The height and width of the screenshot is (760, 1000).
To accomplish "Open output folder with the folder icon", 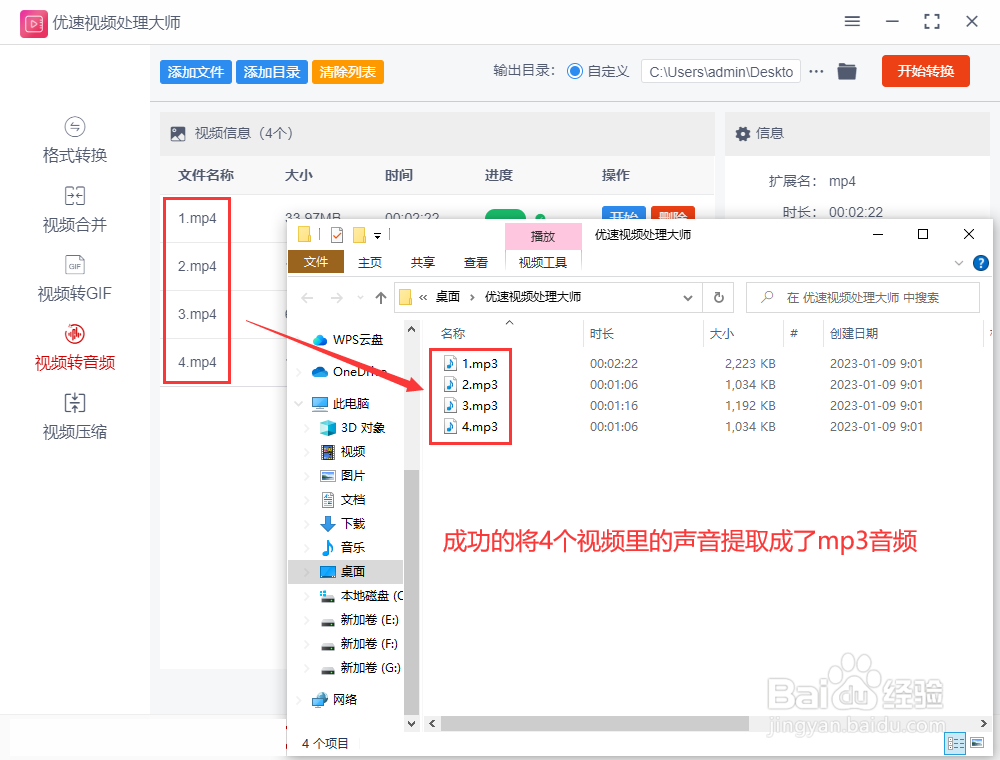I will tap(847, 71).
